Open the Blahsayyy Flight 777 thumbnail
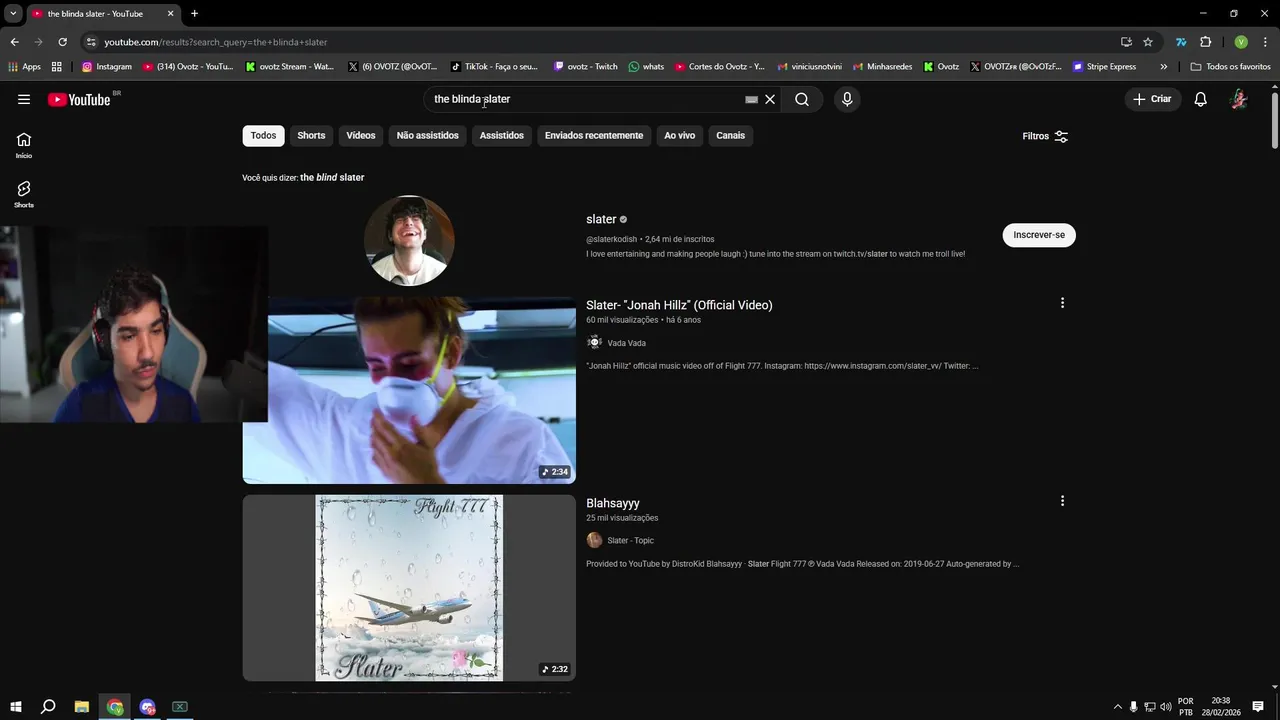 coord(409,588)
